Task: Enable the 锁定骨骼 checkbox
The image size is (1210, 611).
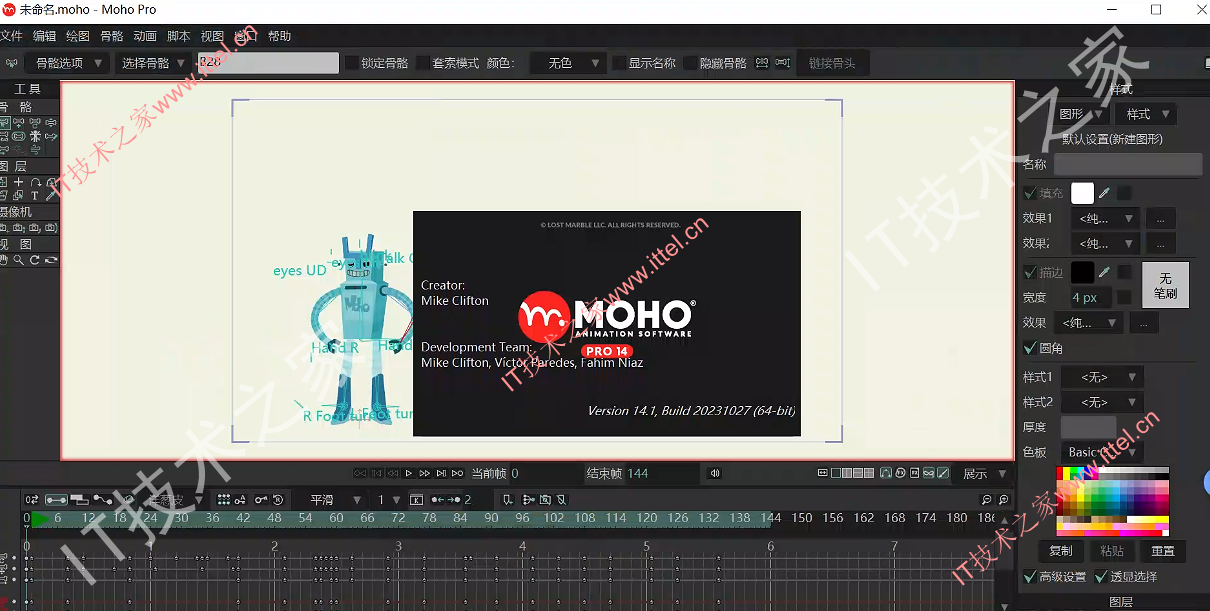Action: pos(352,63)
